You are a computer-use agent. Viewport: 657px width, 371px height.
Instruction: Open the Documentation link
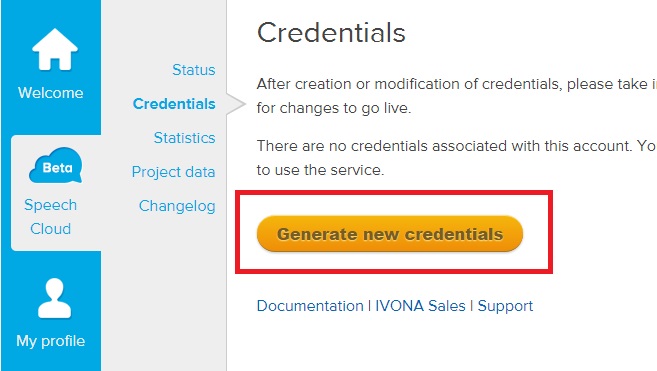[x=310, y=306]
